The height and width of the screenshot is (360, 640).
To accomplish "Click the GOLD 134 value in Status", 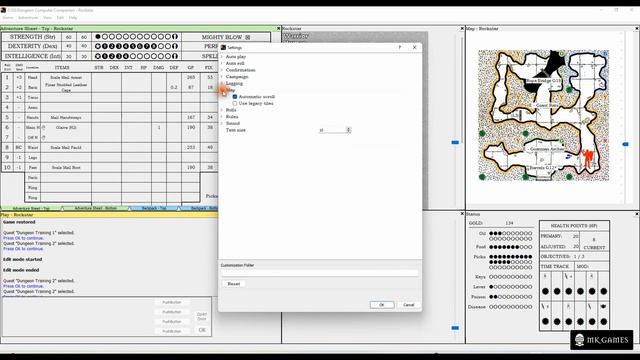I will [x=509, y=223].
